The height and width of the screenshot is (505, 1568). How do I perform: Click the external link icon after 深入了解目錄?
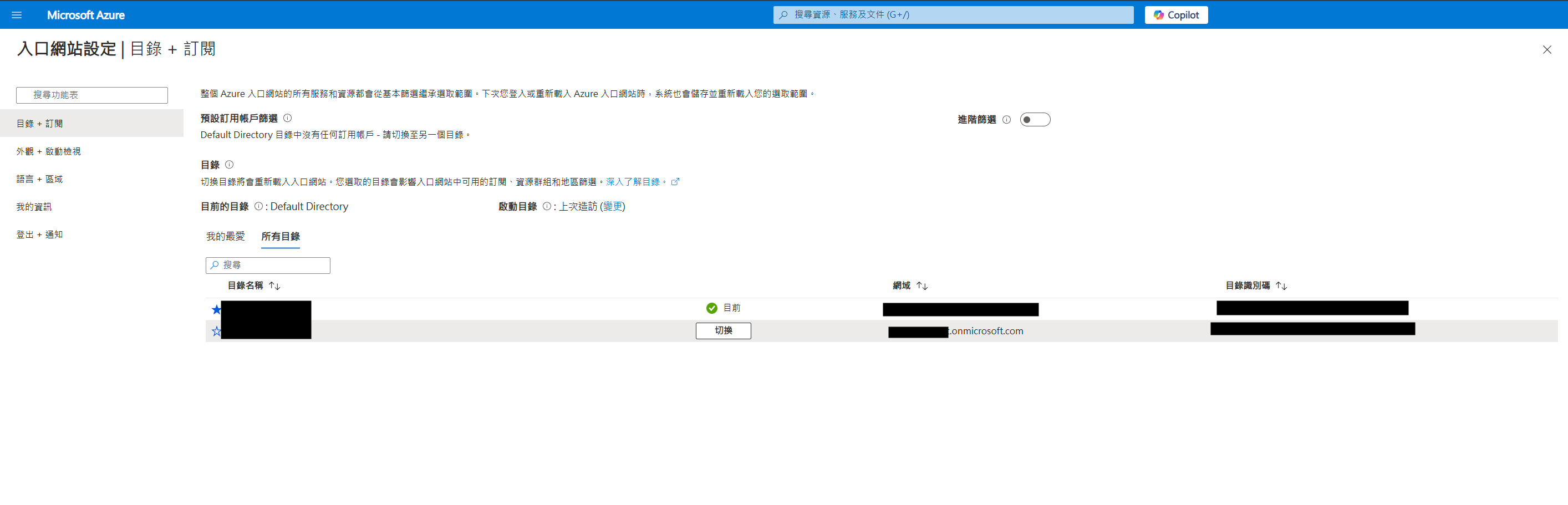(675, 182)
